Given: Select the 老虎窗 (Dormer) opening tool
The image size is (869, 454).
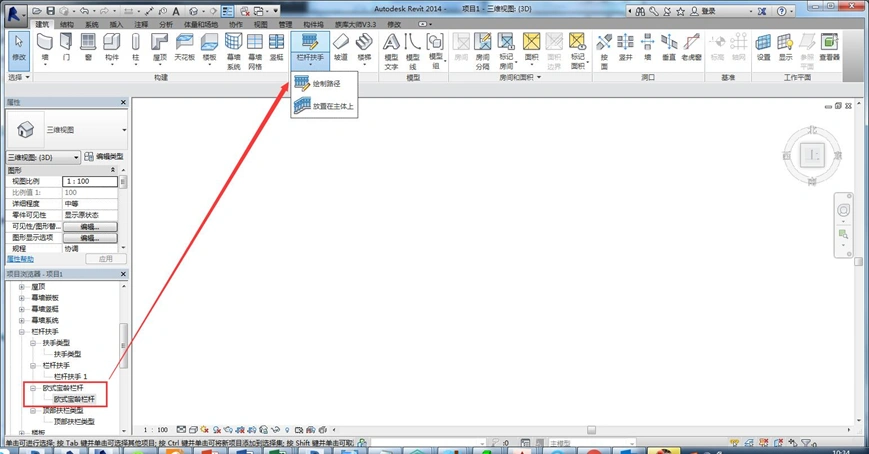Looking at the screenshot, I should tap(692, 48).
